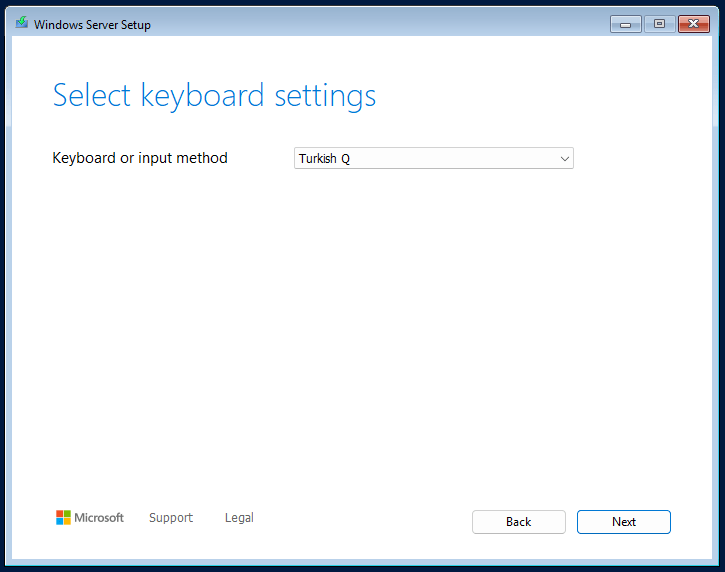The width and height of the screenshot is (725, 572).
Task: Close the Windows Server Setup window
Action: [x=693, y=24]
